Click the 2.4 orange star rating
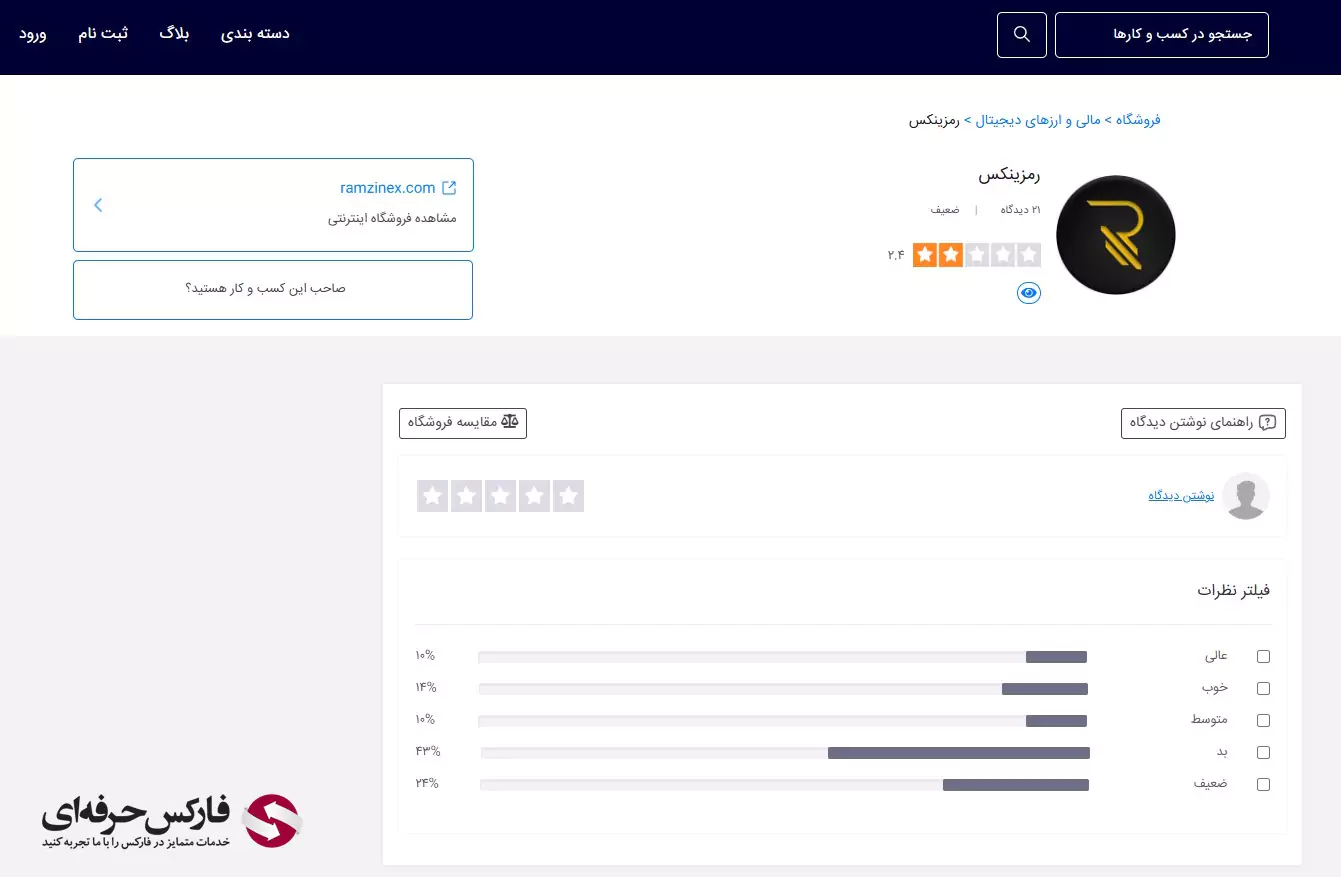Viewport: 1341px width, 877px height. tap(977, 255)
